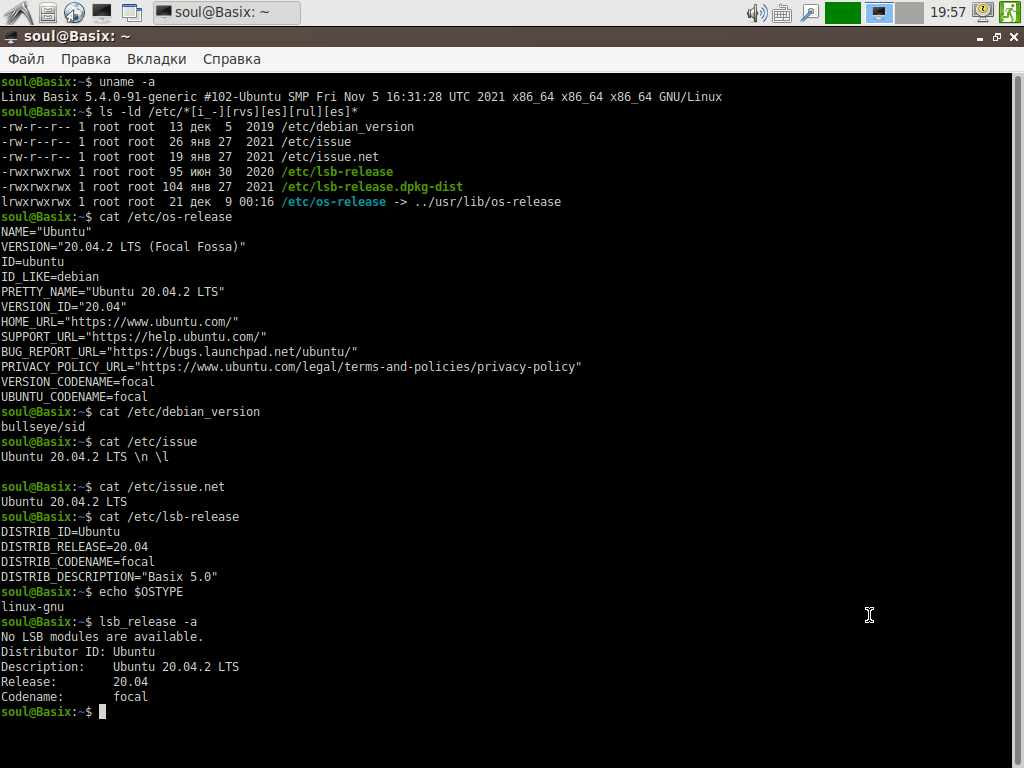This screenshot has height=768, width=1024.
Task: Click DISTRIB_ID=Ubuntu line
Action: [60, 532]
